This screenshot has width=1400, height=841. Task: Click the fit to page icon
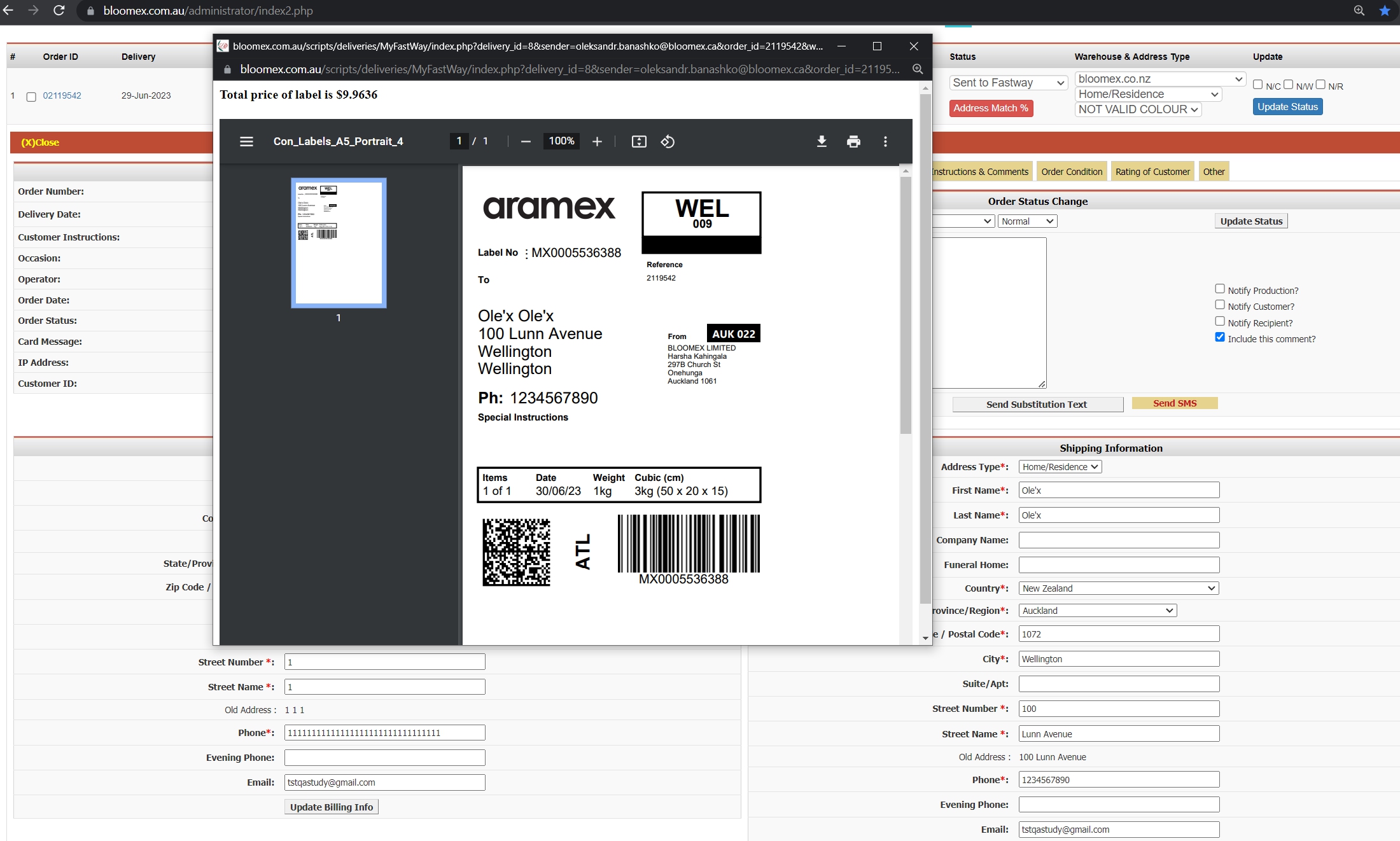click(x=639, y=141)
